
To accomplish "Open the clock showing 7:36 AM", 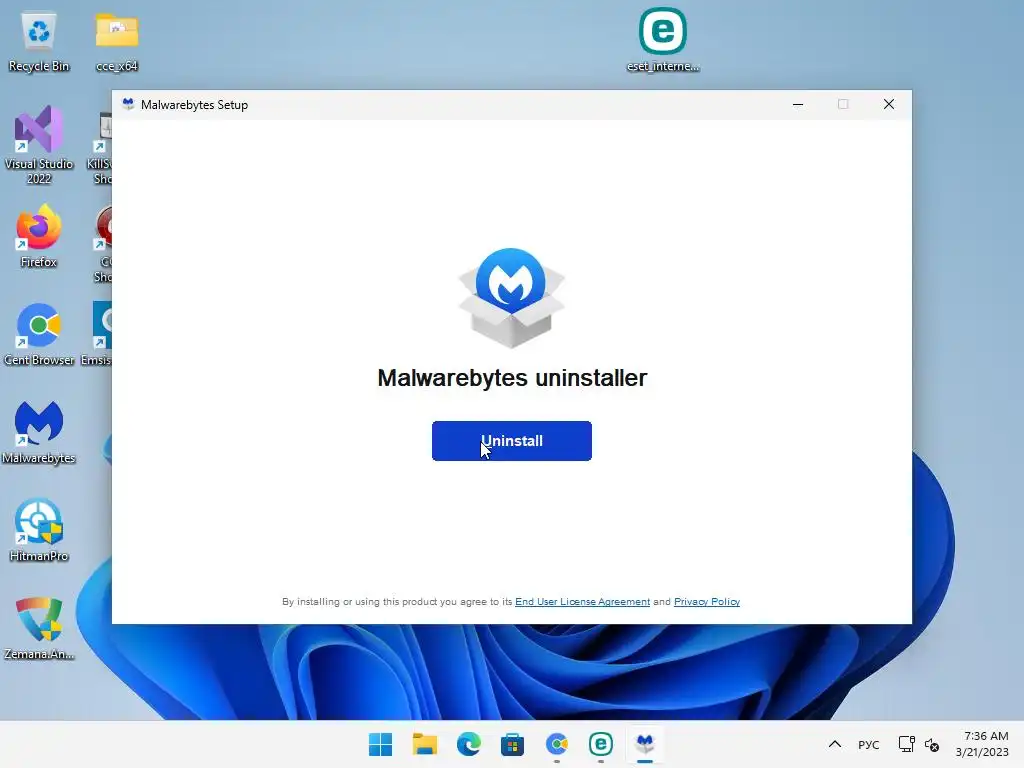I will click(982, 744).
